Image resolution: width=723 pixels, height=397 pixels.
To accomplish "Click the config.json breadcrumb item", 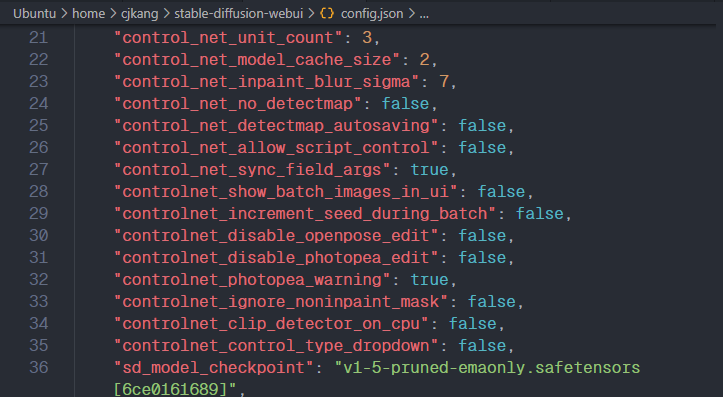I will click(x=372, y=14).
